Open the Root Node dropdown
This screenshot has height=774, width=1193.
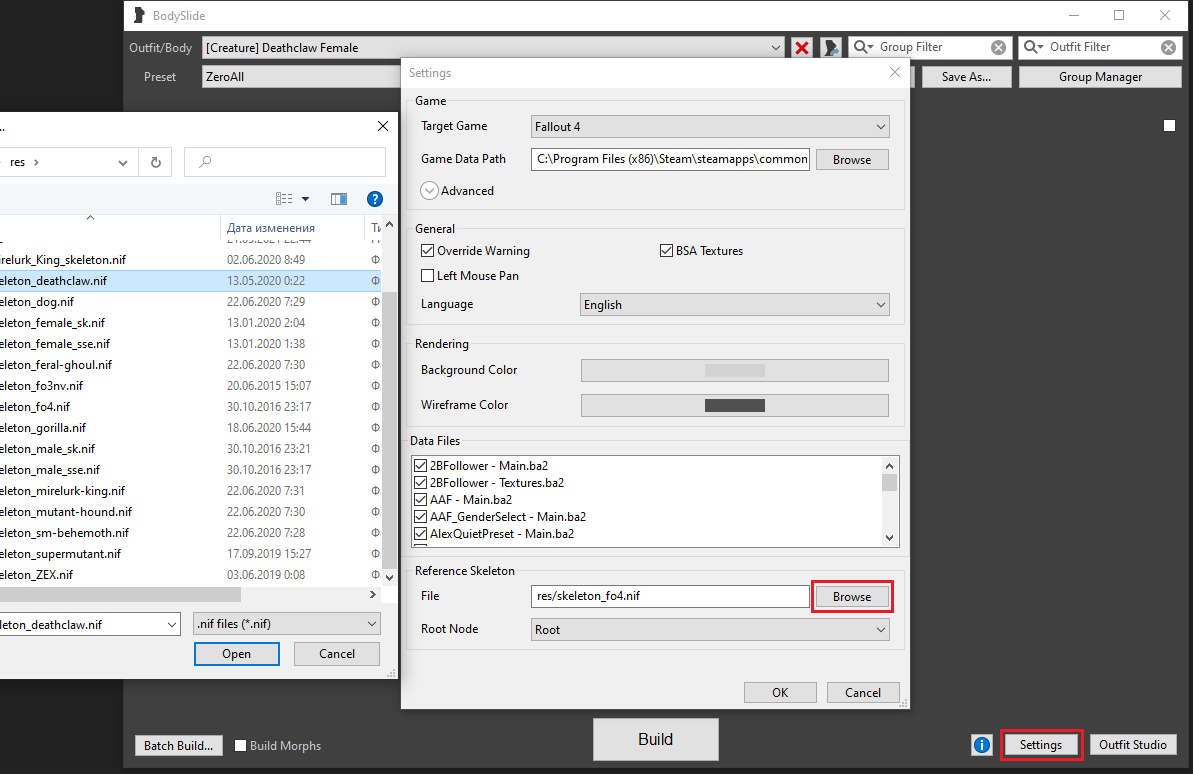[710, 629]
